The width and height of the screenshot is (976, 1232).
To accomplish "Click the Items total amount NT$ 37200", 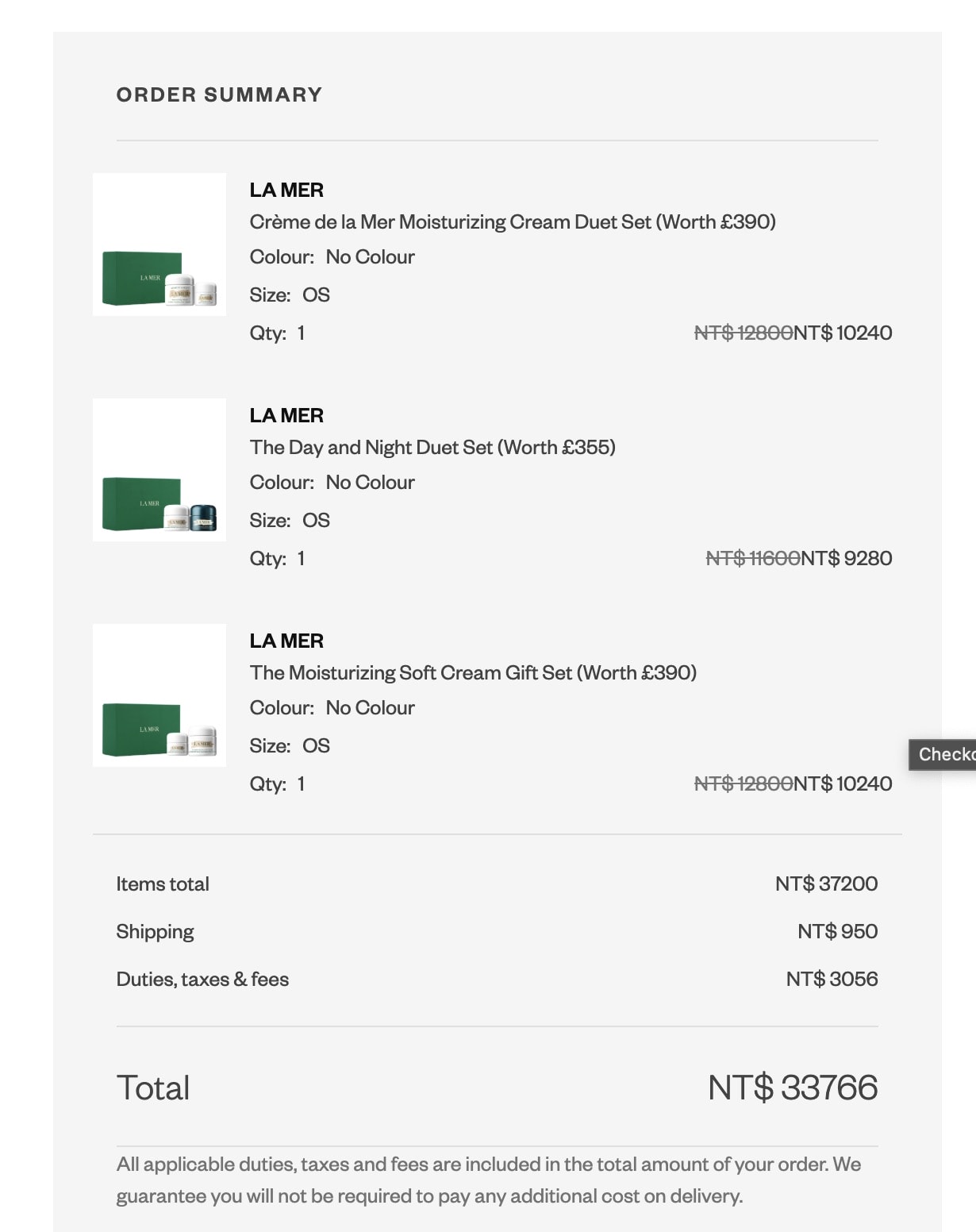I will [826, 884].
